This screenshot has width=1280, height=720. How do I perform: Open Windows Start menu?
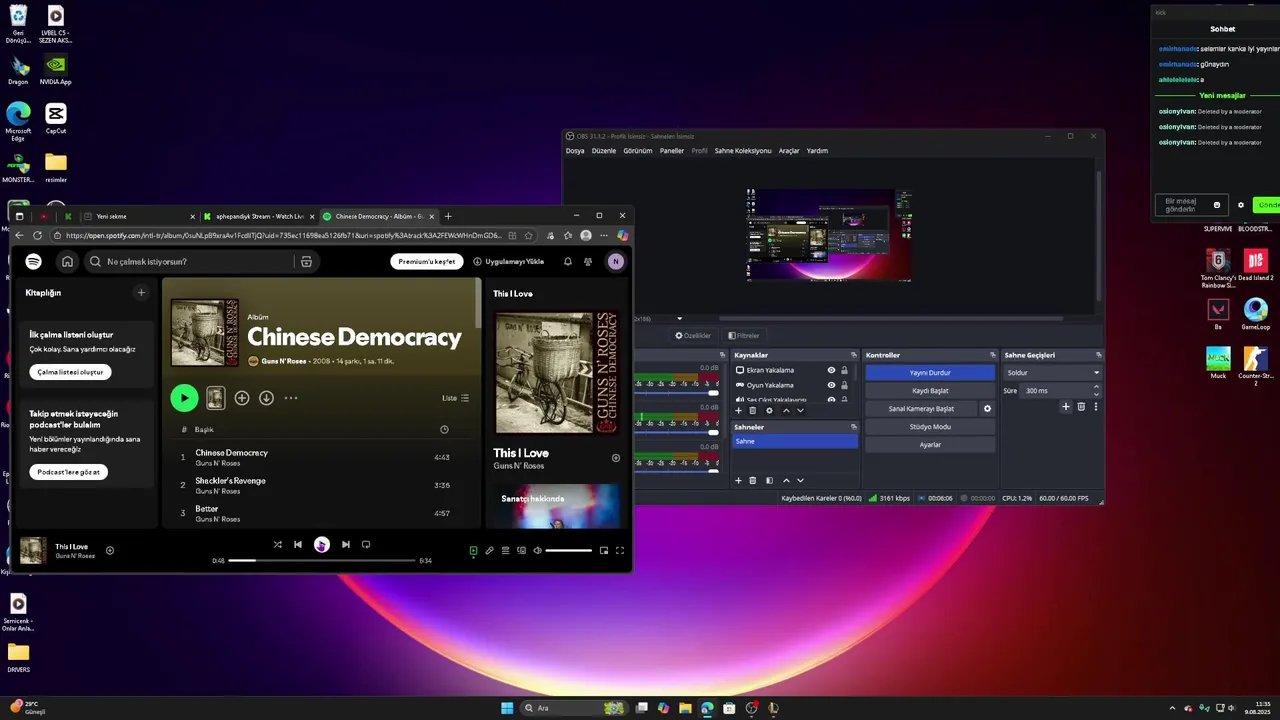[507, 708]
